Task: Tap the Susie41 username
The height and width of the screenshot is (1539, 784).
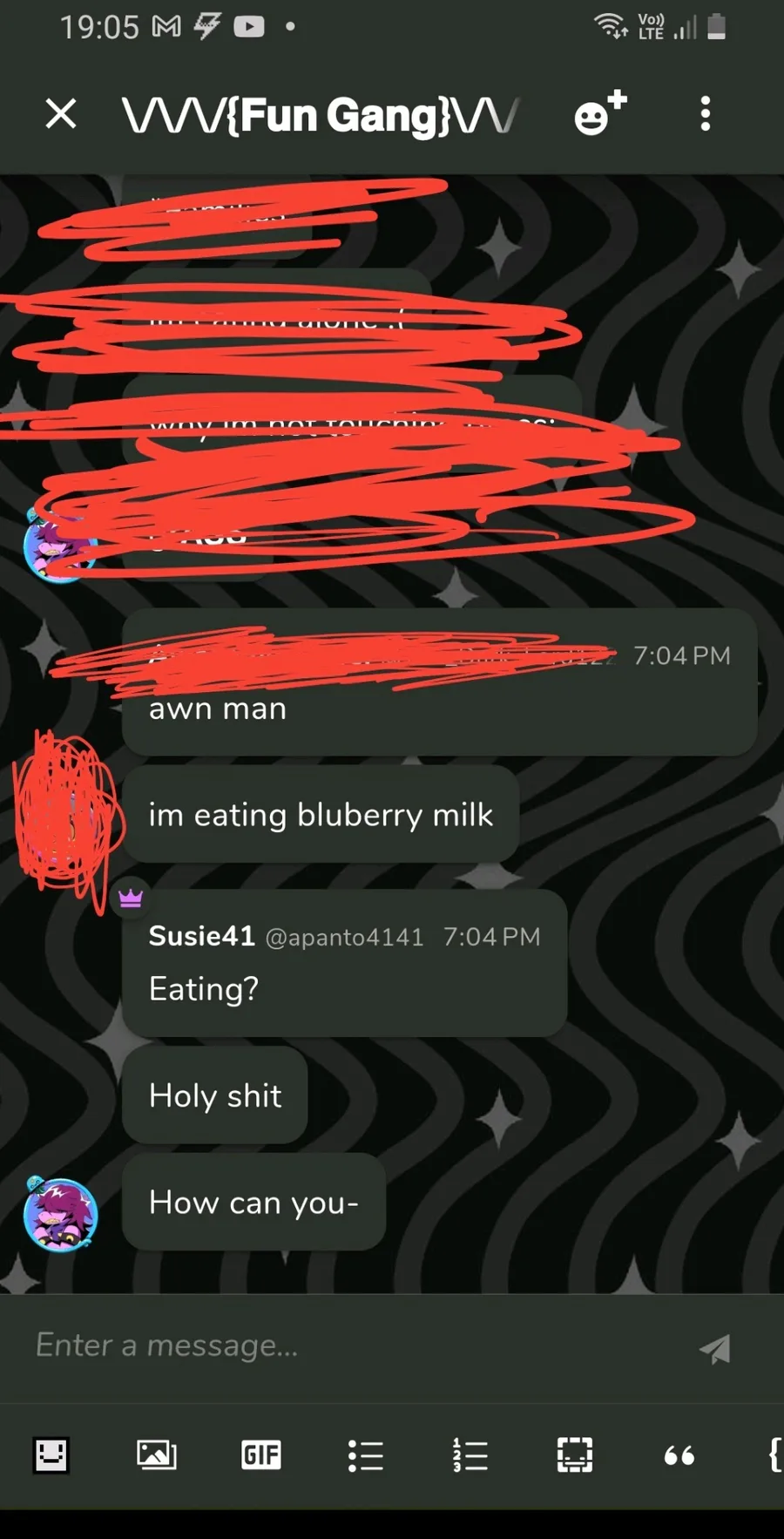Action: [x=201, y=936]
